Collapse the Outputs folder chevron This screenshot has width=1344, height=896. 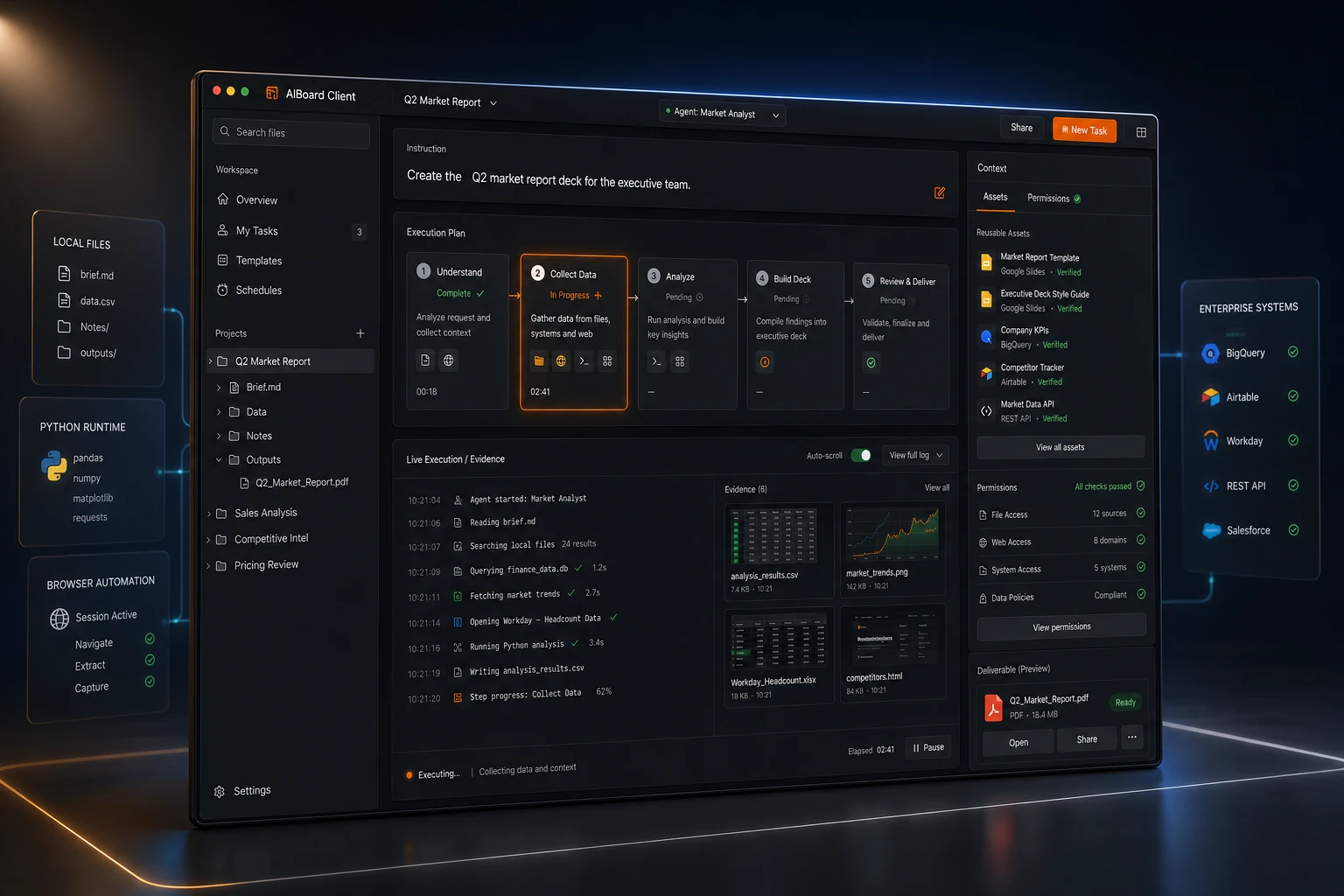[x=219, y=459]
